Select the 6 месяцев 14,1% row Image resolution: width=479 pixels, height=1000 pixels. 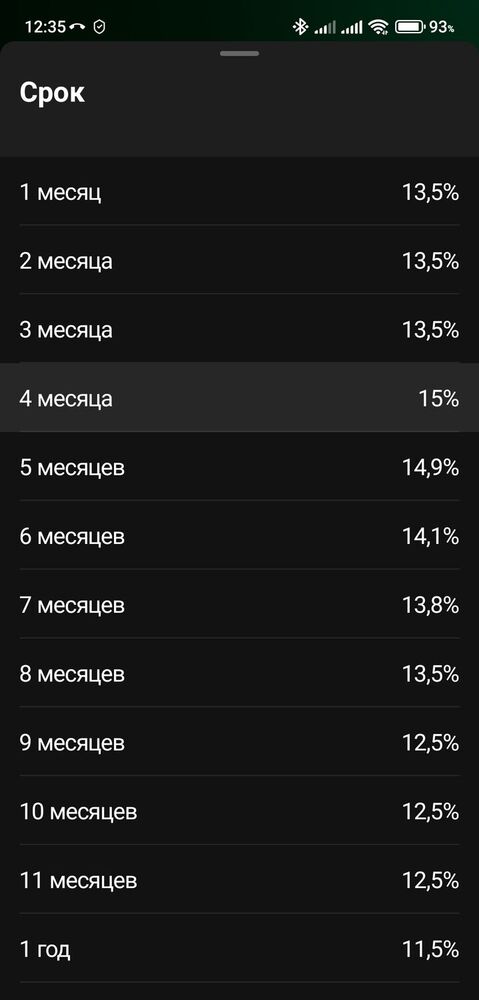pyautogui.click(x=239, y=536)
